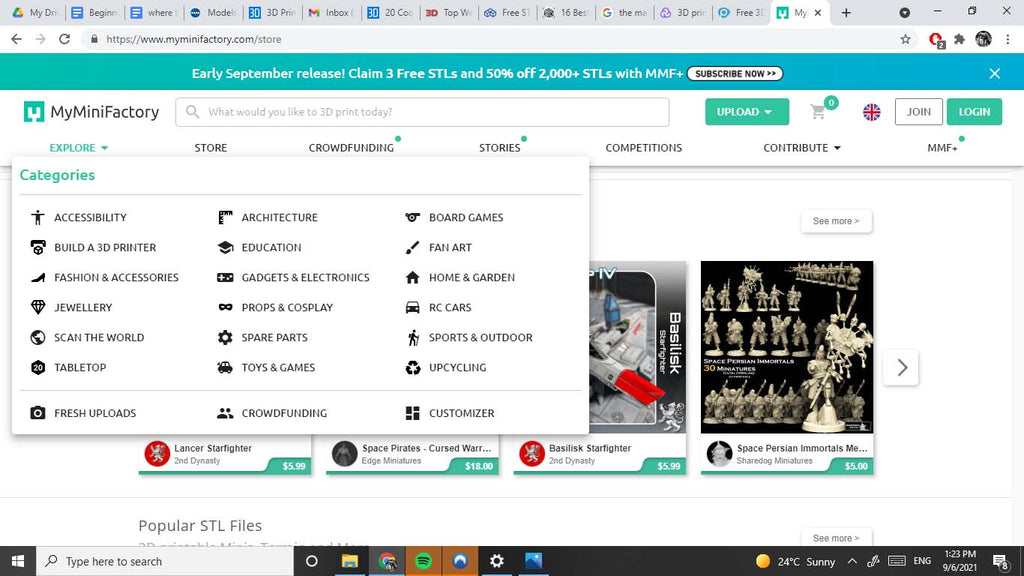Image resolution: width=1024 pixels, height=576 pixels.
Task: Select the Sports & Outdoor hiker icon
Action: pyautogui.click(x=413, y=338)
